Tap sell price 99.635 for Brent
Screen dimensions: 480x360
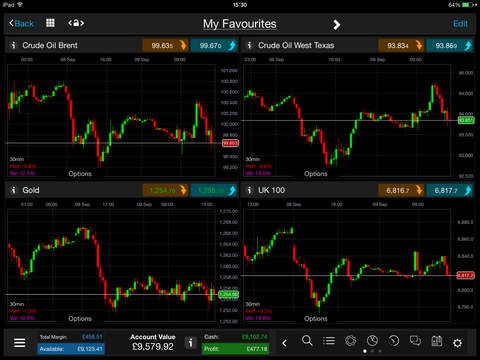(x=165, y=45)
